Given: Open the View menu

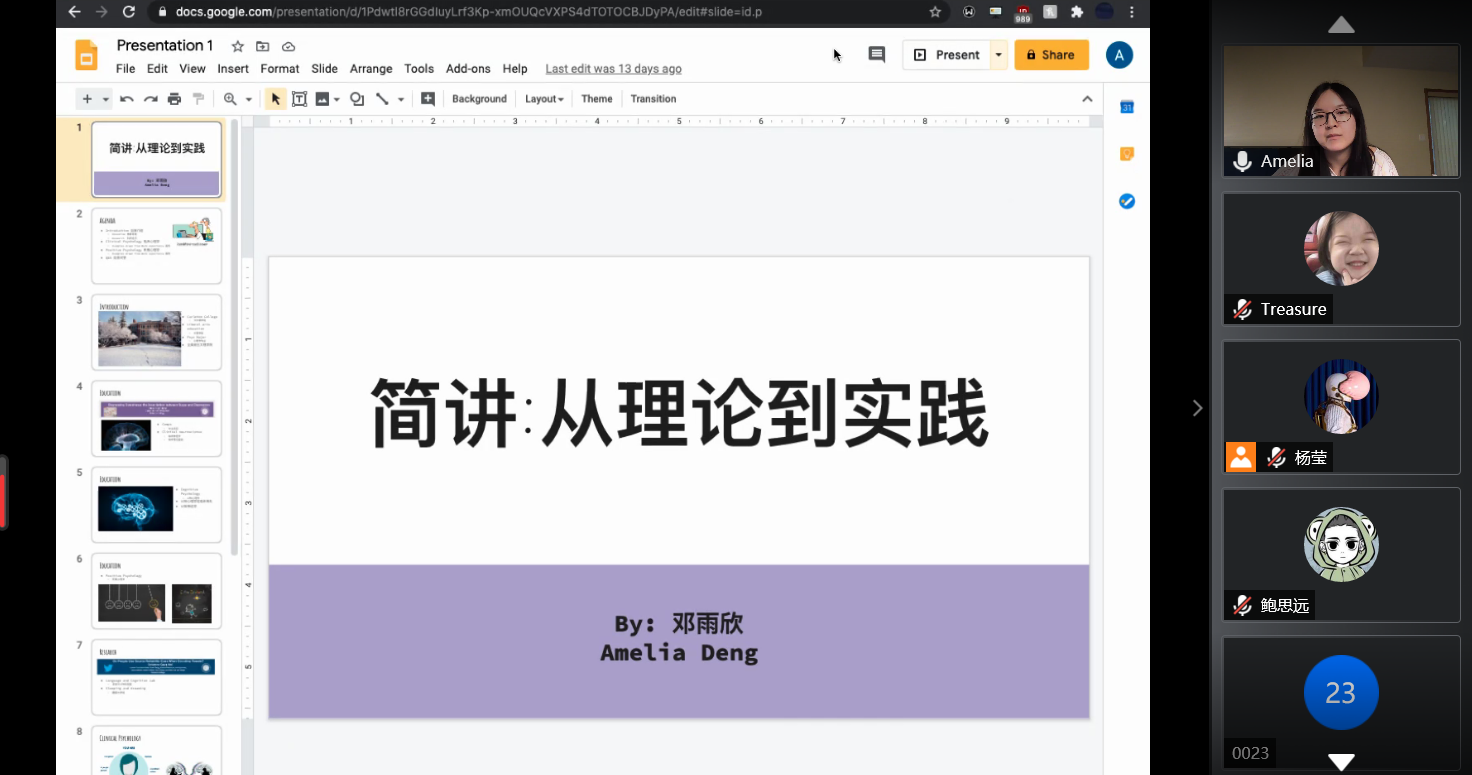Looking at the screenshot, I should pos(192,69).
